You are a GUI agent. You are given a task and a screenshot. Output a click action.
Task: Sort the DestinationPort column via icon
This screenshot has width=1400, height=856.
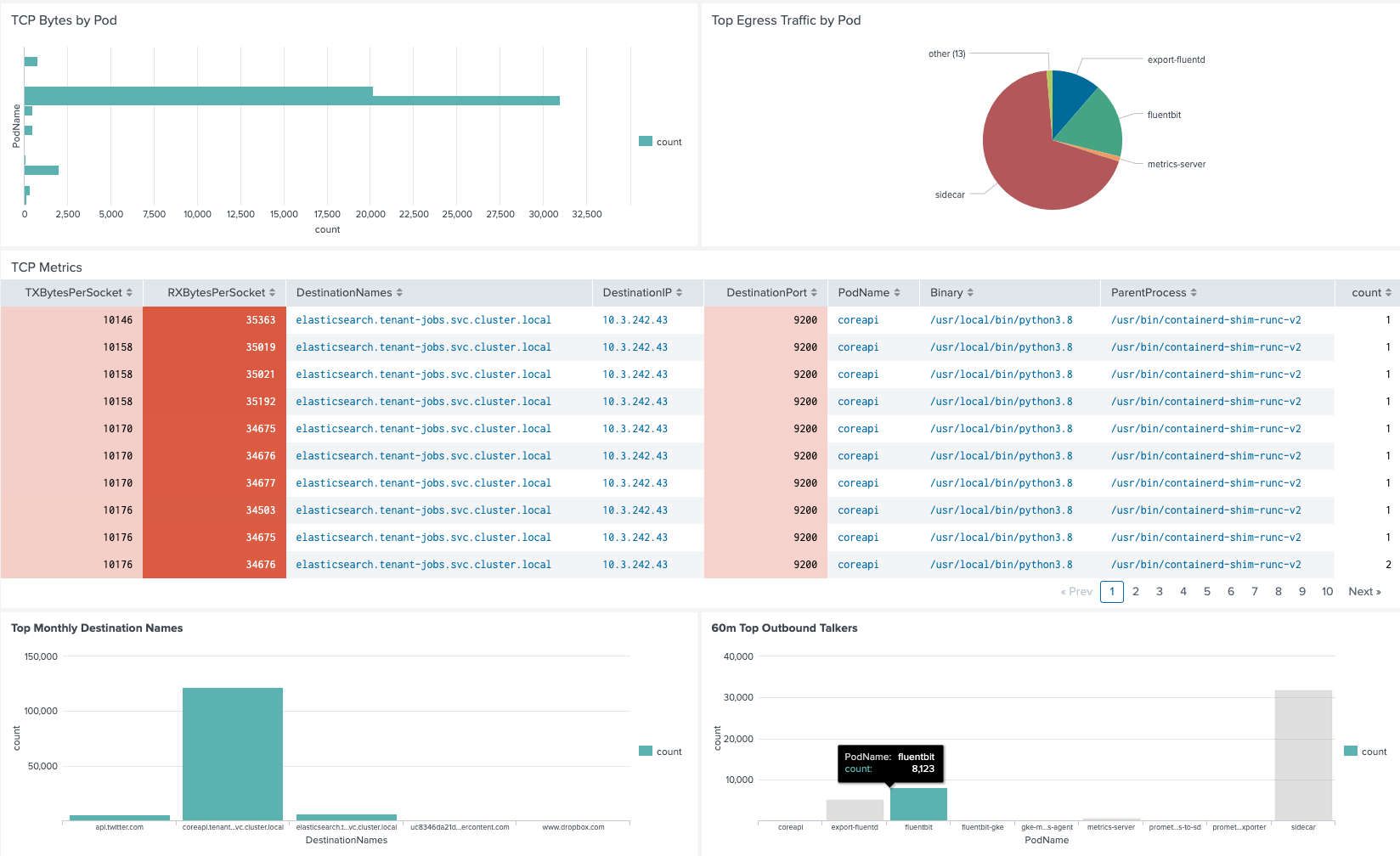pyautogui.click(x=814, y=293)
